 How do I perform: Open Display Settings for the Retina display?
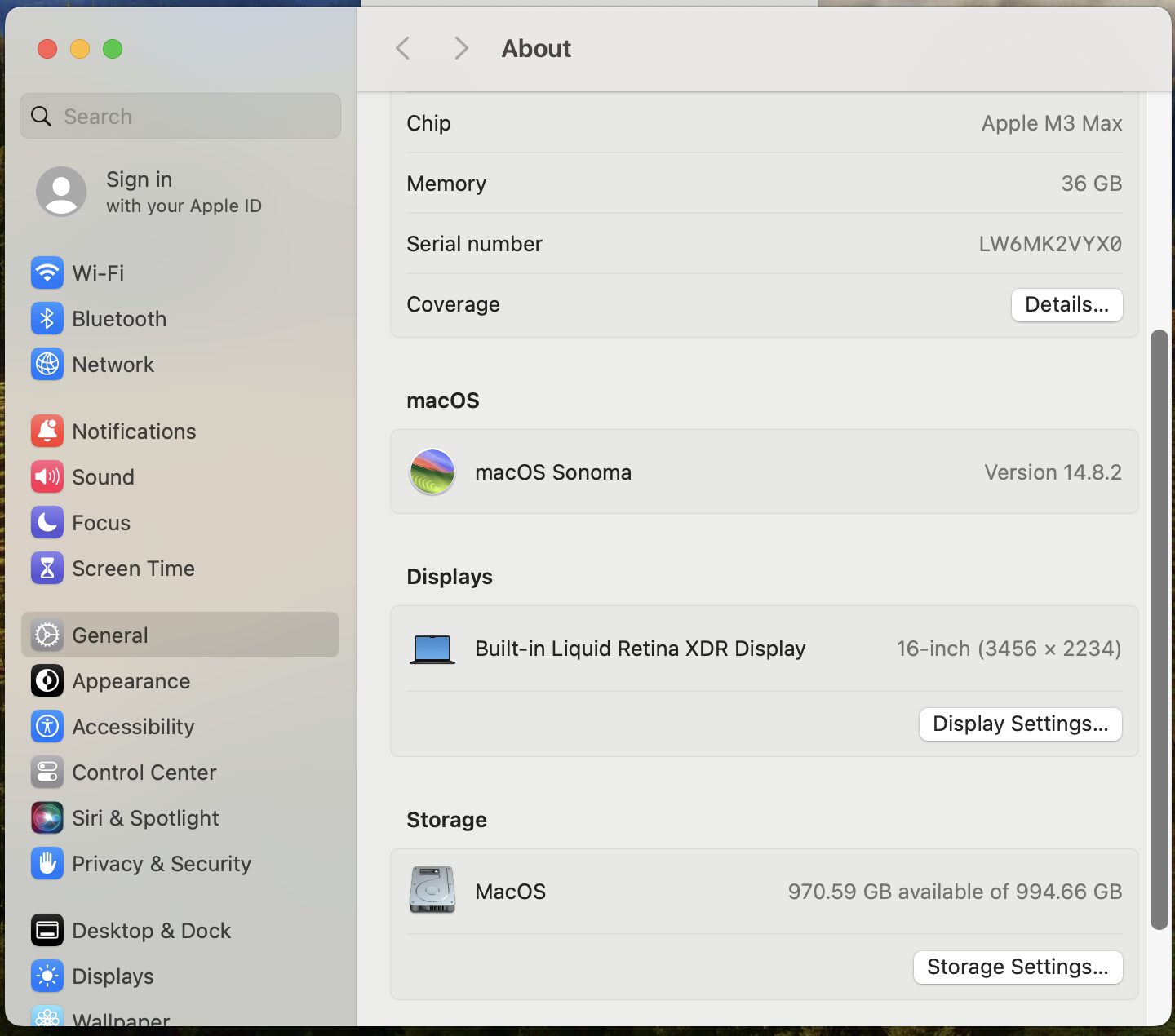click(x=1020, y=724)
